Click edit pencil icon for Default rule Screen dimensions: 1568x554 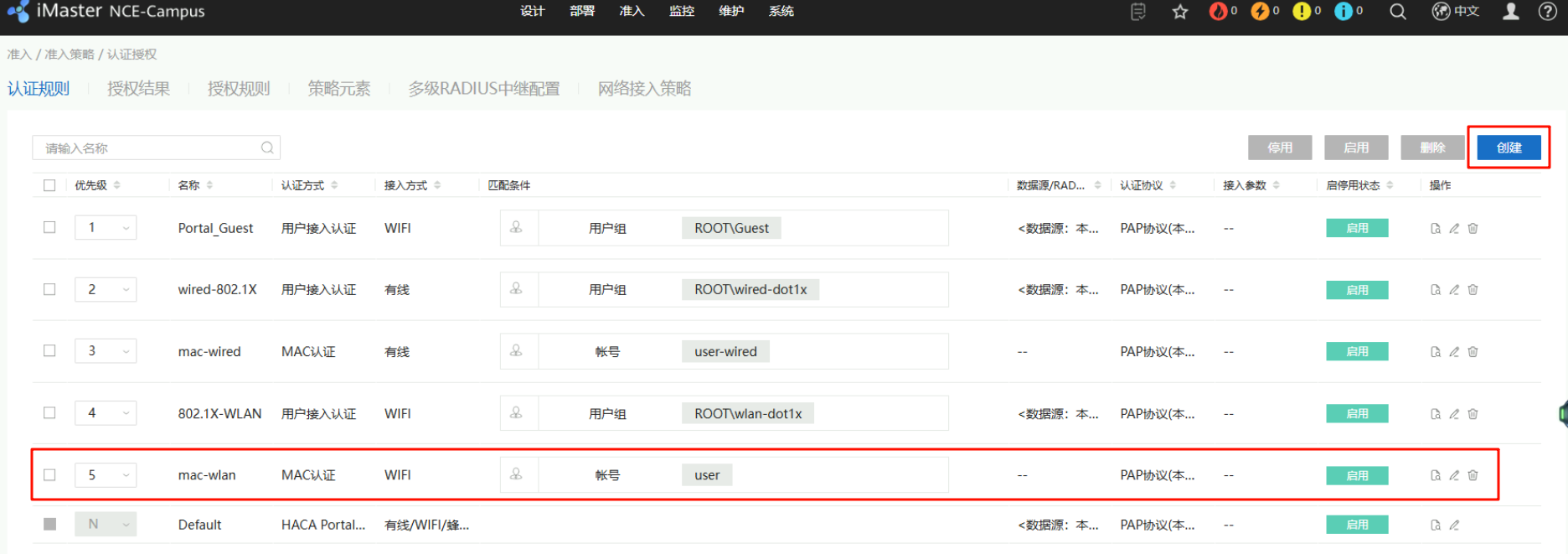1454,526
